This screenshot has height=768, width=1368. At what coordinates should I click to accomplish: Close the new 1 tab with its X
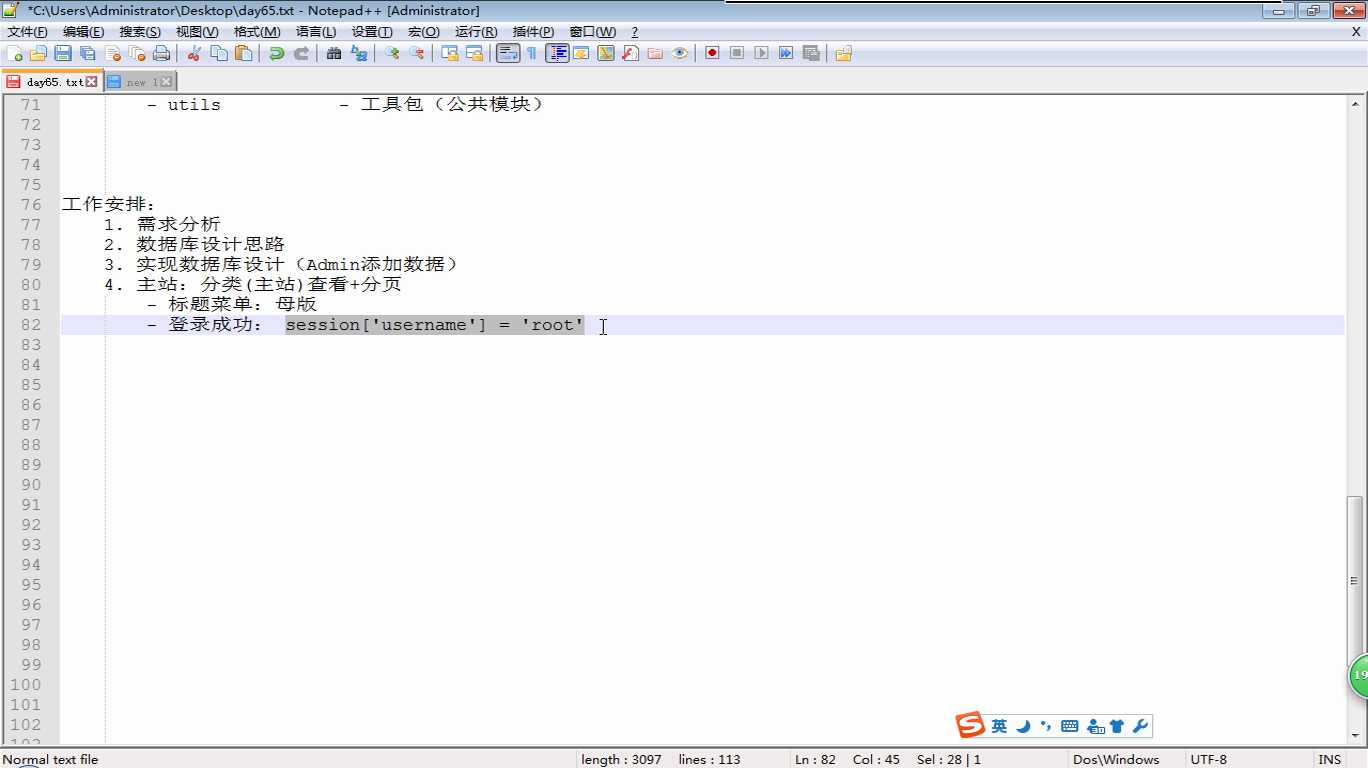click(x=166, y=82)
